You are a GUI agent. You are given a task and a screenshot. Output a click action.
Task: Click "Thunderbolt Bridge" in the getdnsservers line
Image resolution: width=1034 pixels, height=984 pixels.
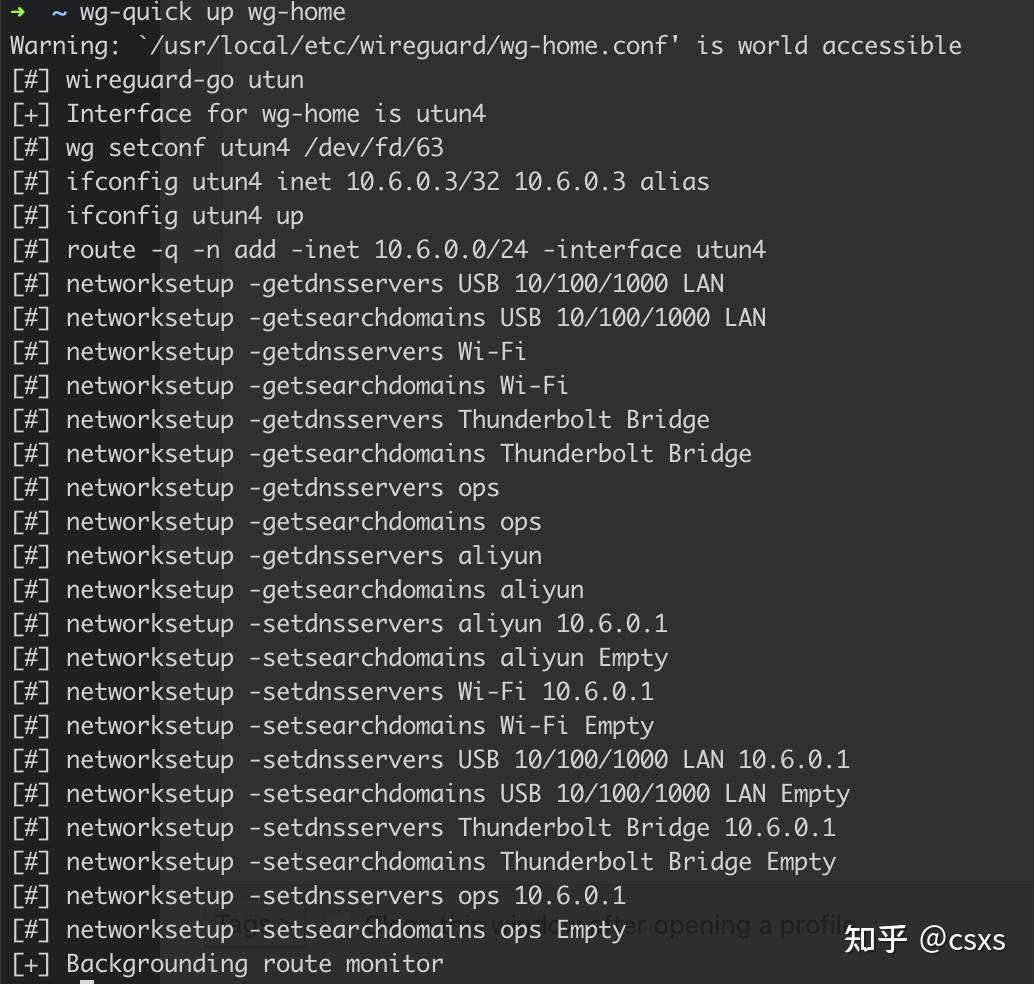pyautogui.click(x=584, y=420)
